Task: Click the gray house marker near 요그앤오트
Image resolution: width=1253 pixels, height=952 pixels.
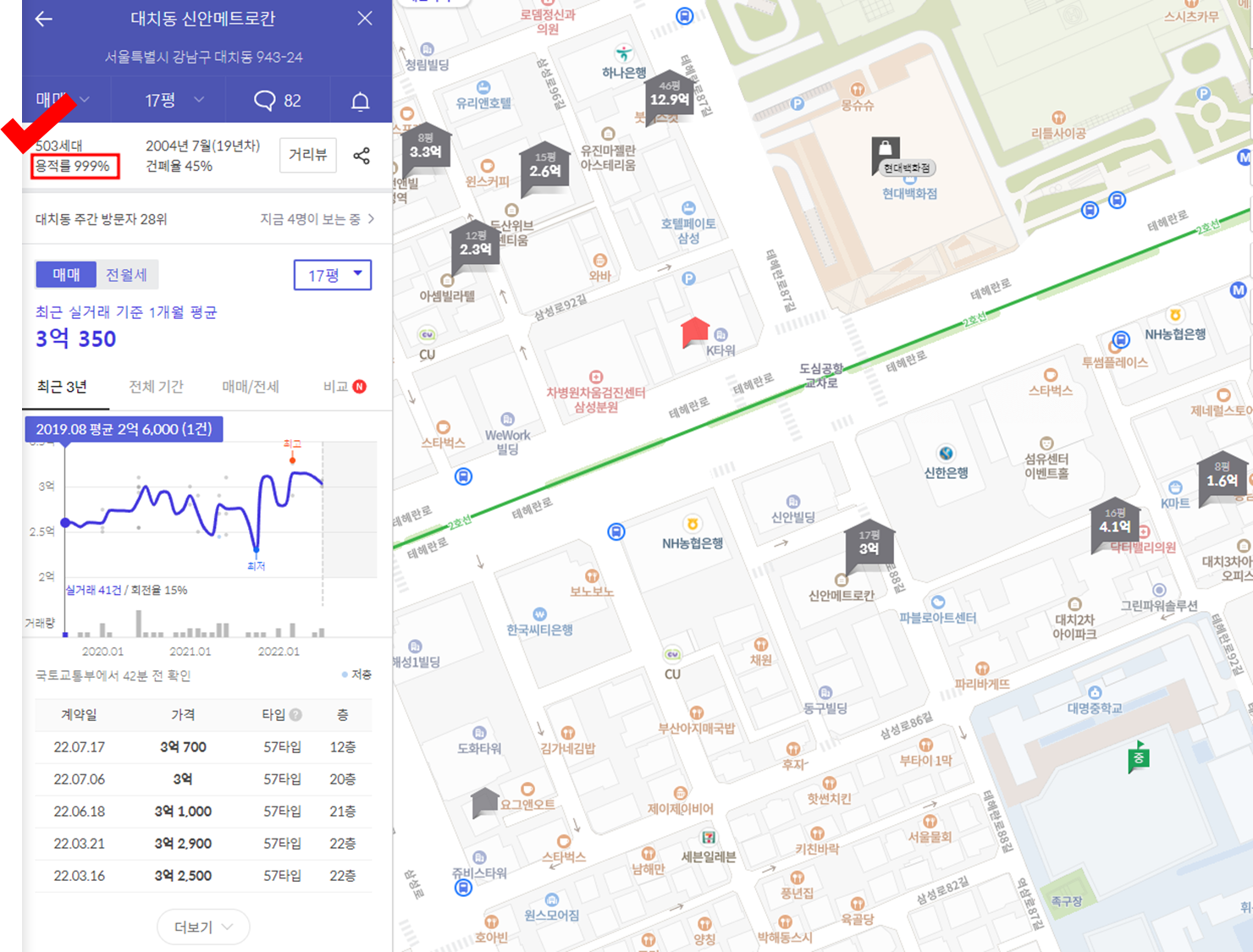Action: coord(485,802)
